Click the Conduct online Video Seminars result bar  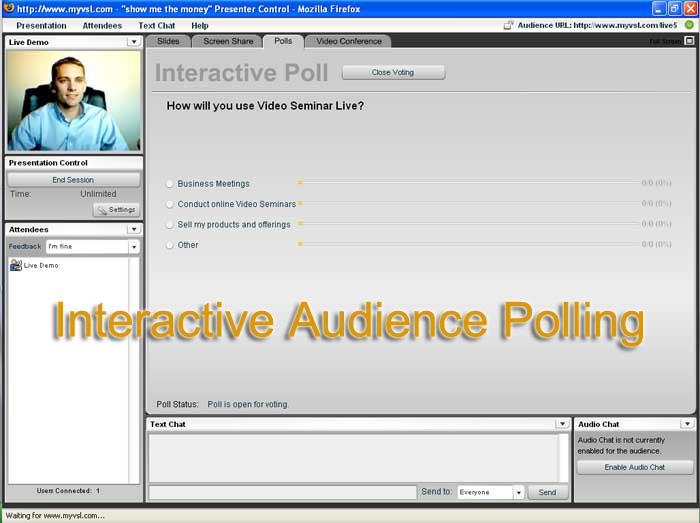click(469, 203)
